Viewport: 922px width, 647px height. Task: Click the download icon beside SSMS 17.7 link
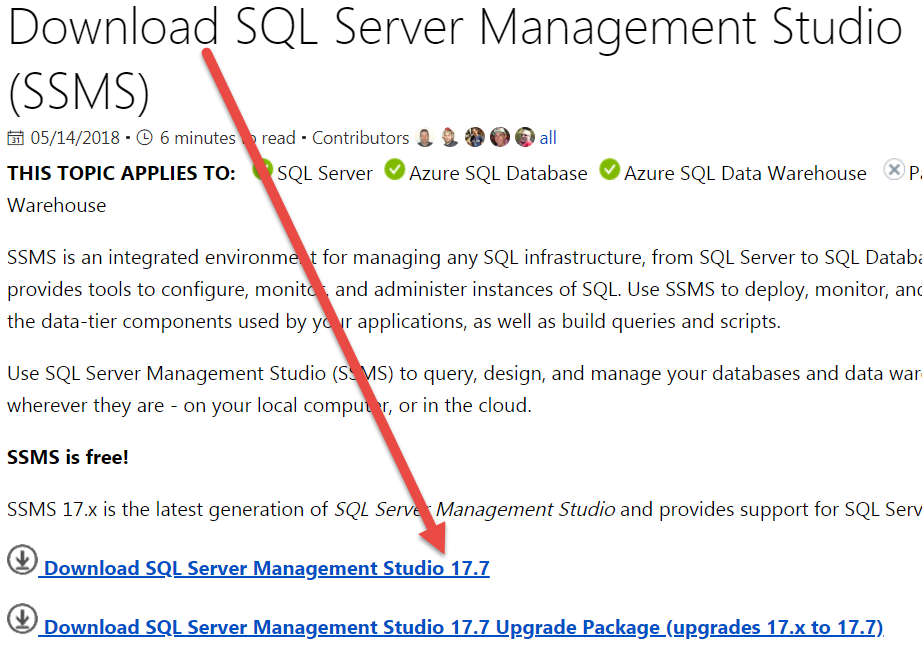(x=22, y=560)
